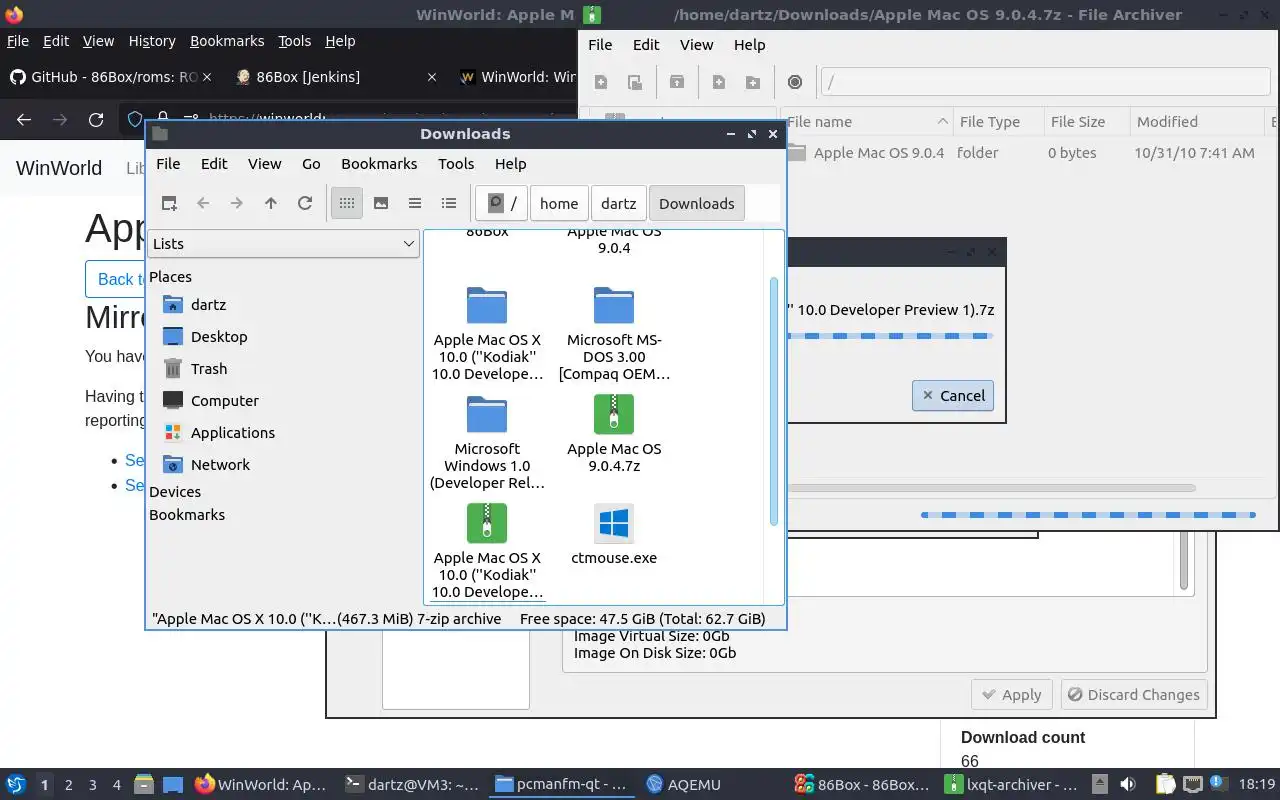Sort archive by File Size column
The image size is (1280, 800).
tap(1086, 122)
